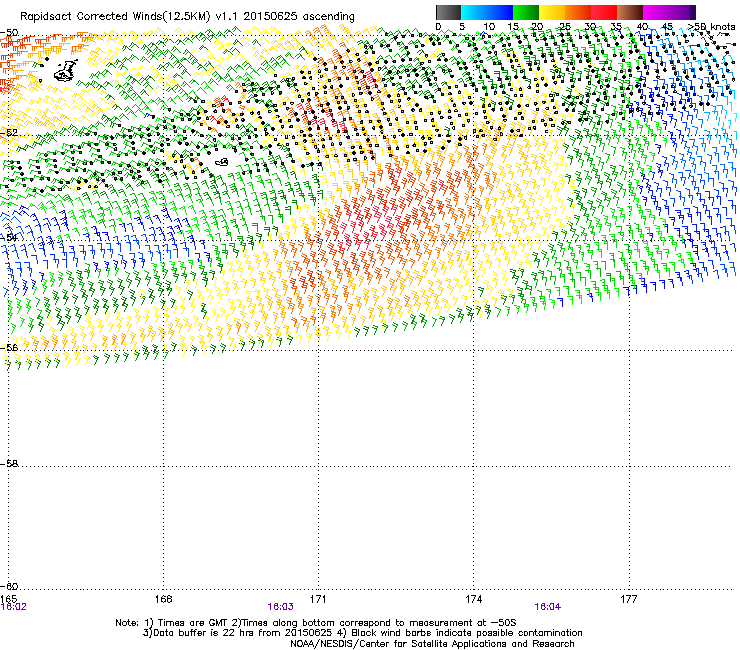Click the green 15-20 knots legend segment
The image size is (740, 650).
click(526, 12)
